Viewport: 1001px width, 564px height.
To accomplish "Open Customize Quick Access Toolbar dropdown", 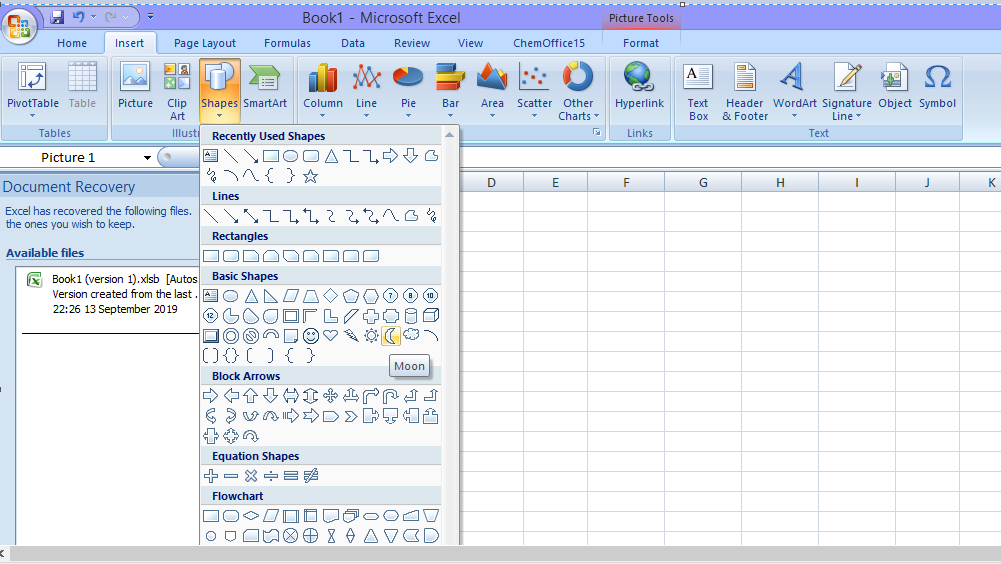I will pos(151,17).
